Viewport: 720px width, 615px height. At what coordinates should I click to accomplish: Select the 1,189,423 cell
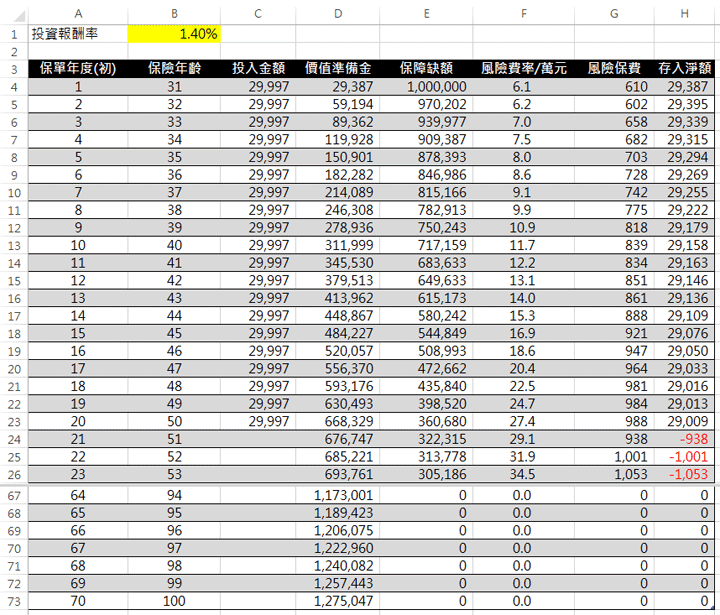coord(338,513)
